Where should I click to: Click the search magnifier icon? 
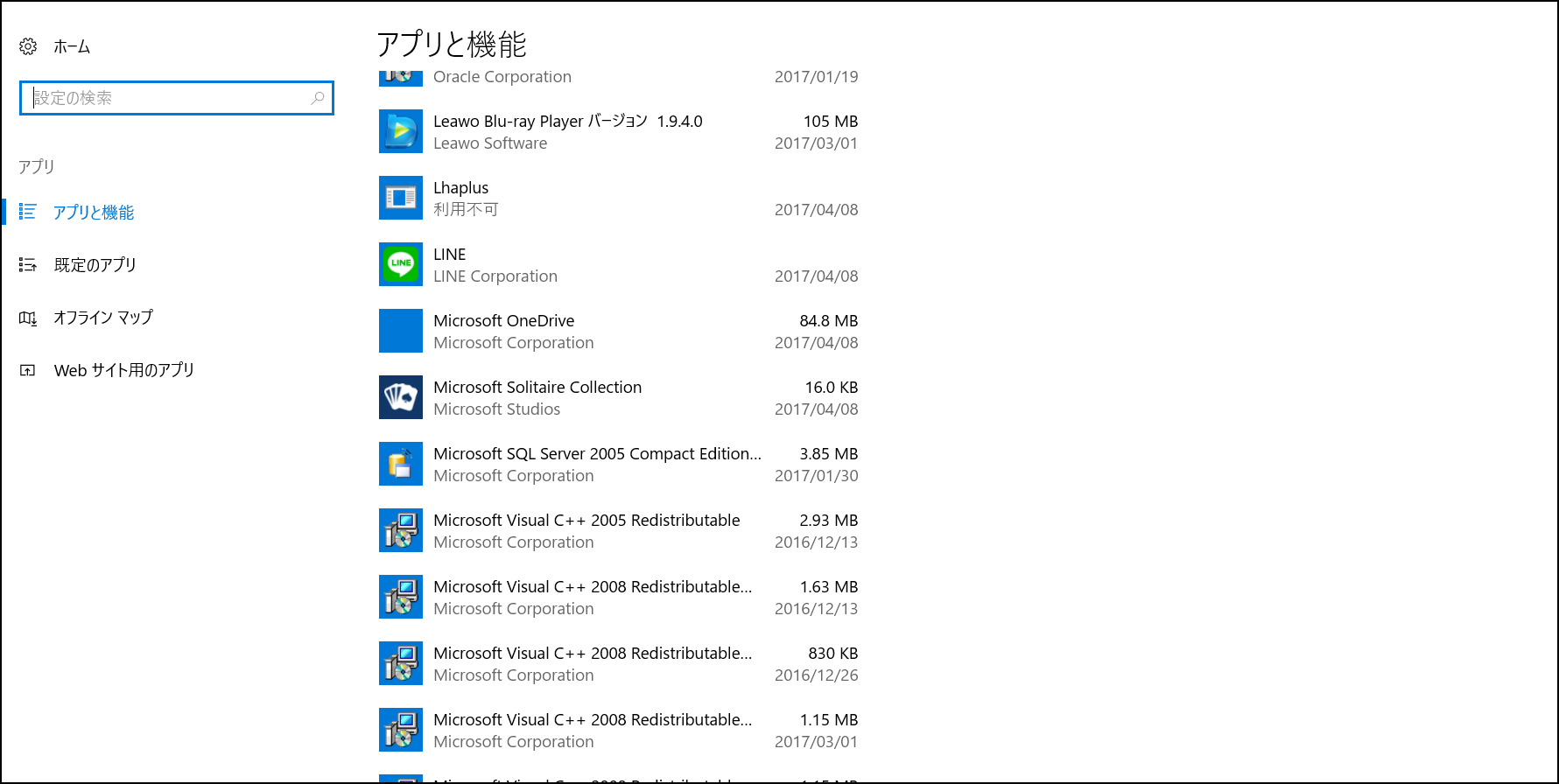[318, 98]
